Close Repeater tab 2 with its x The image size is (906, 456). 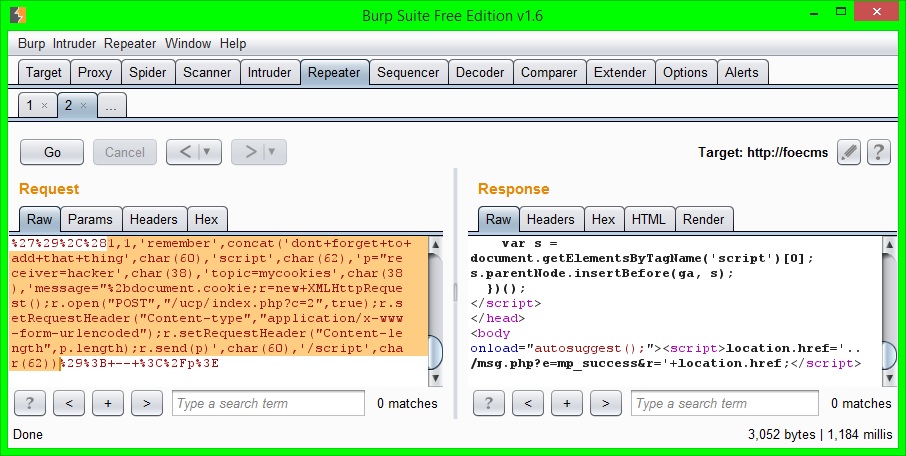pyautogui.click(x=83, y=106)
